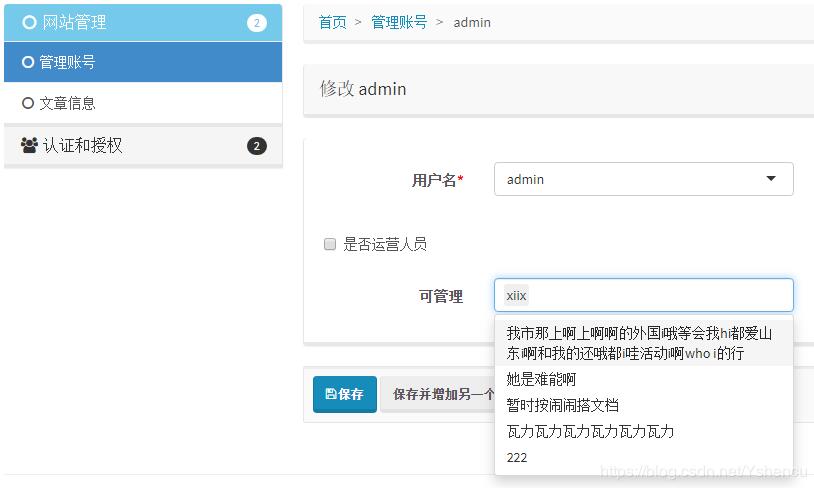
Task: Click the circle icon beside 文章信息
Action: point(28,103)
